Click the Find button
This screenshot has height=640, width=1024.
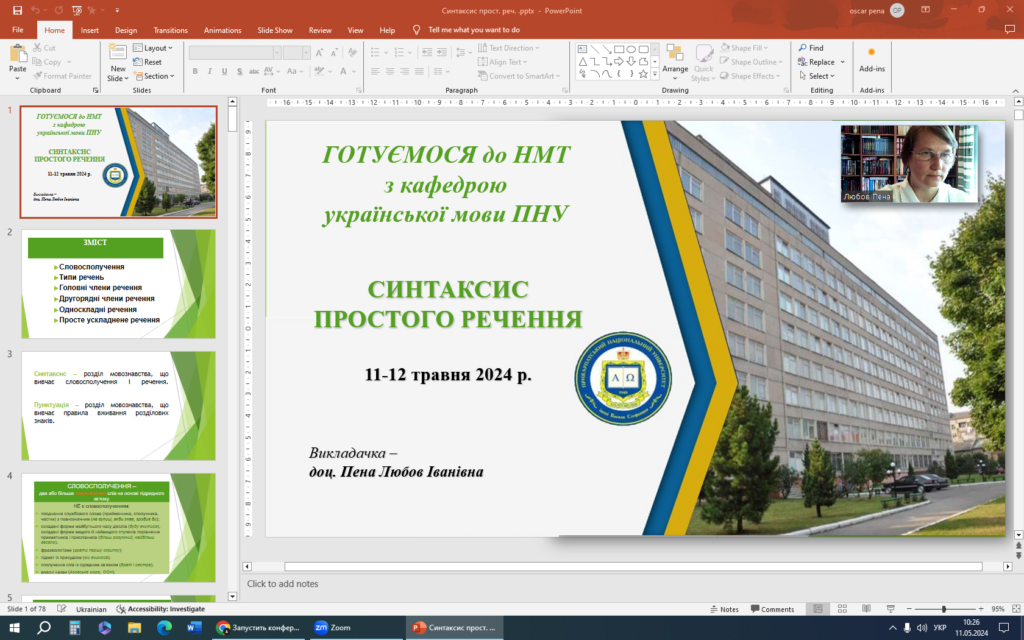click(811, 48)
